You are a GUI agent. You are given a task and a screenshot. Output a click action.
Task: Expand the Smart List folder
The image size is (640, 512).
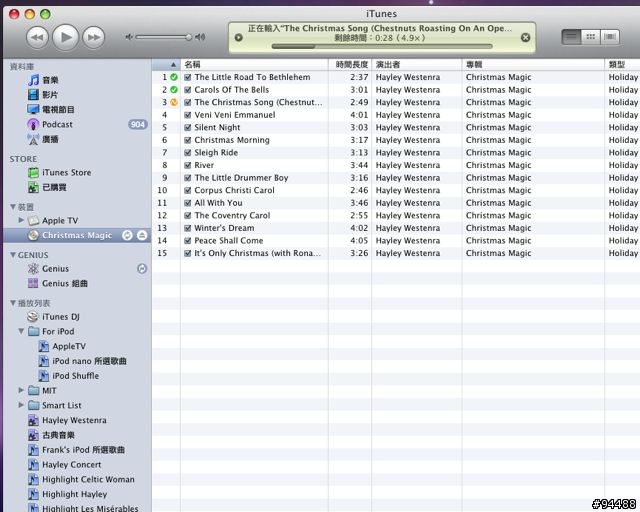click(21, 405)
